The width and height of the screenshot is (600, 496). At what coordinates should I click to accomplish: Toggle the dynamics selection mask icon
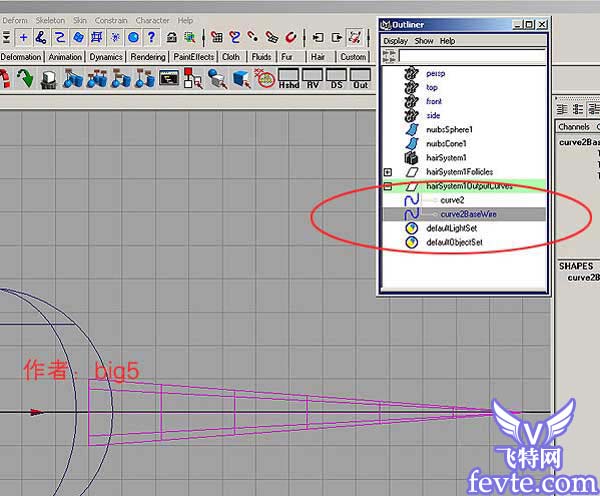coord(115,38)
